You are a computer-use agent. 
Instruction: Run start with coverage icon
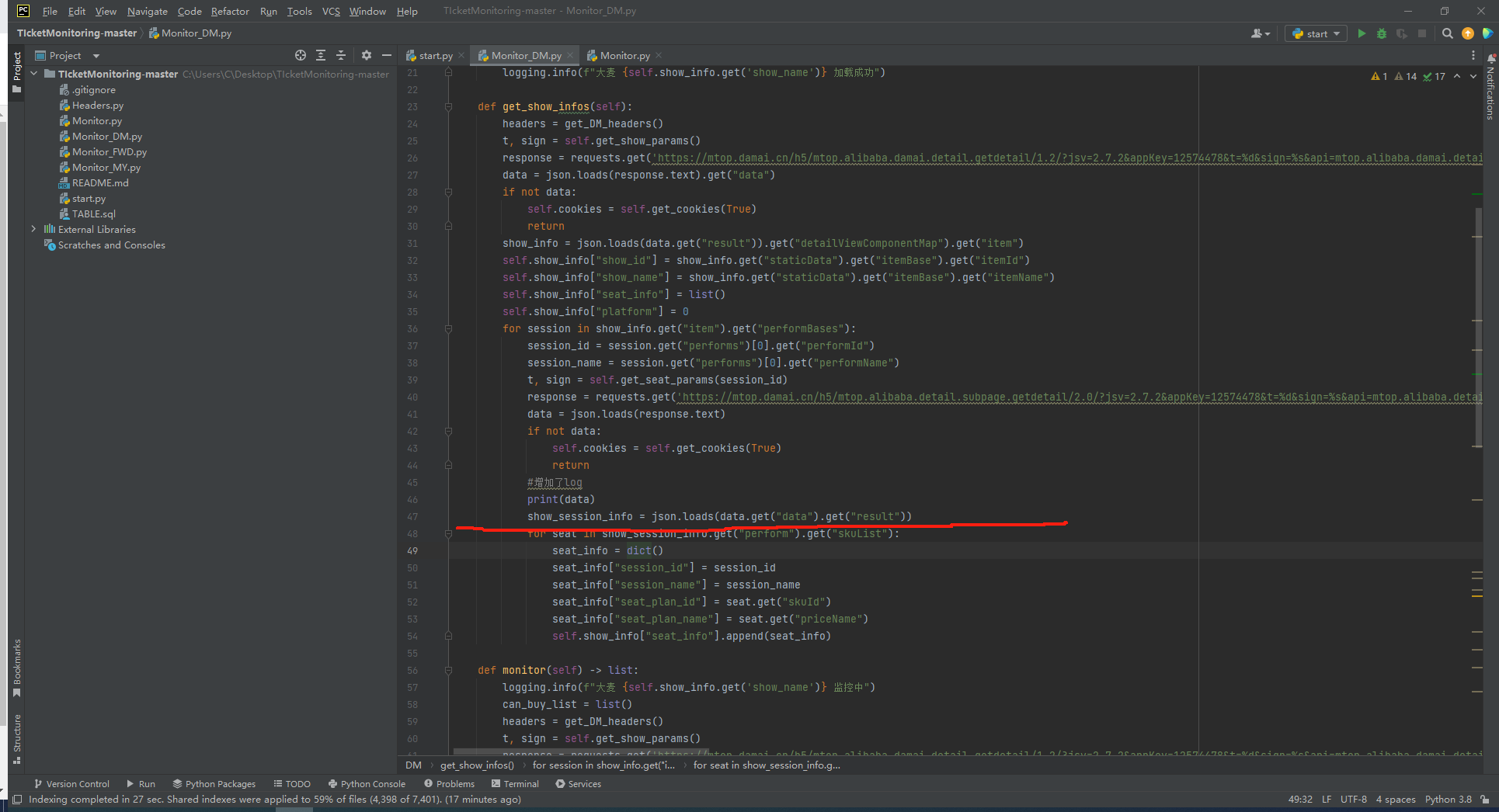point(1403,33)
